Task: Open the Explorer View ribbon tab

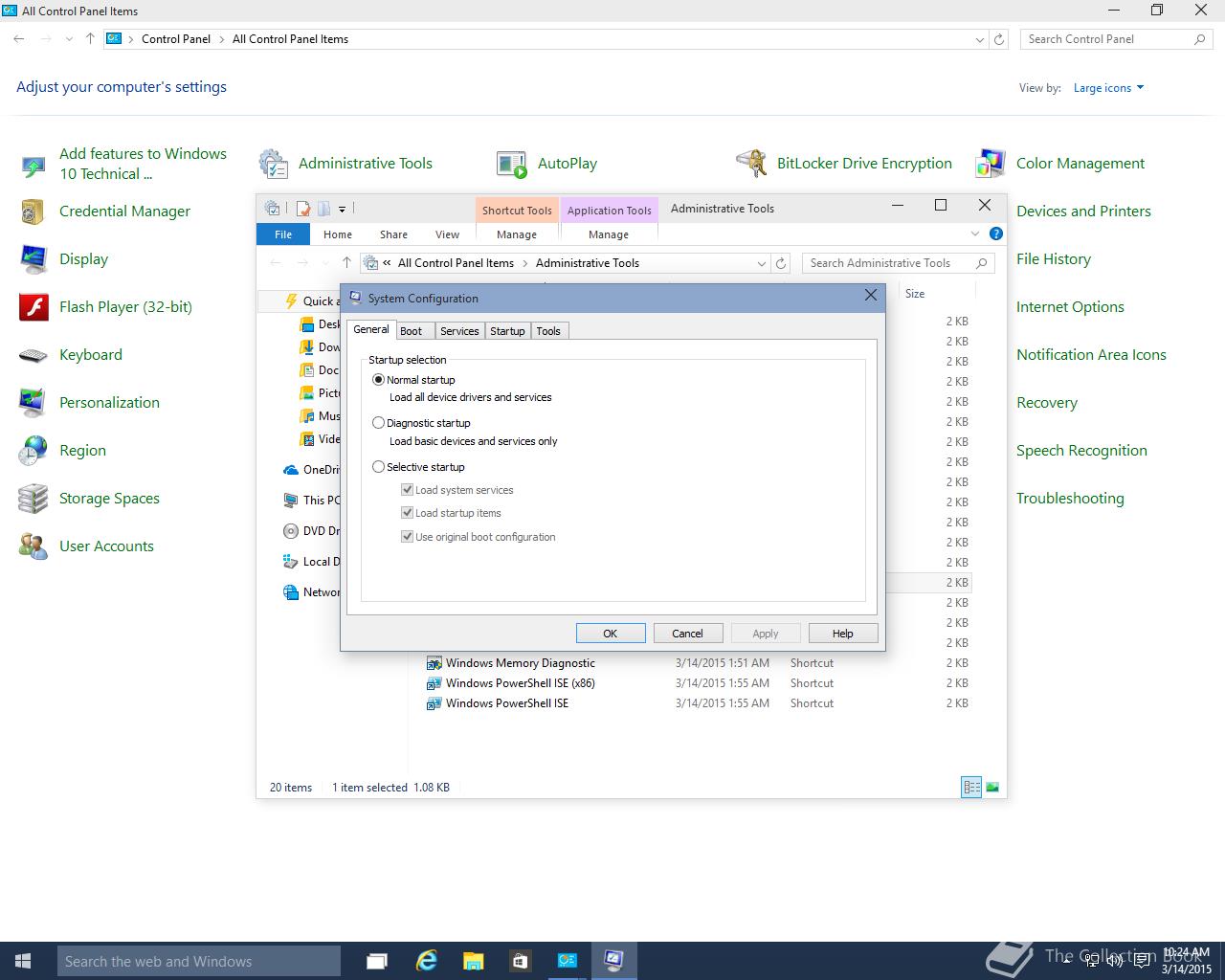Action: click(x=447, y=234)
